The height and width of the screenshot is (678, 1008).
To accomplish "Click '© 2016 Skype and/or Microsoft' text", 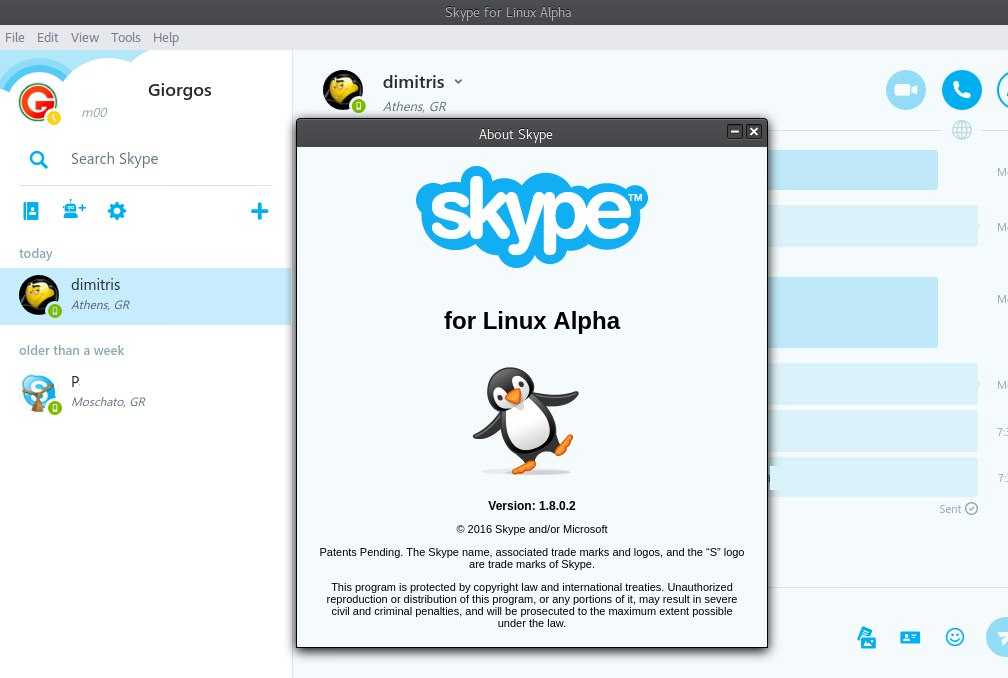I will (x=532, y=530).
